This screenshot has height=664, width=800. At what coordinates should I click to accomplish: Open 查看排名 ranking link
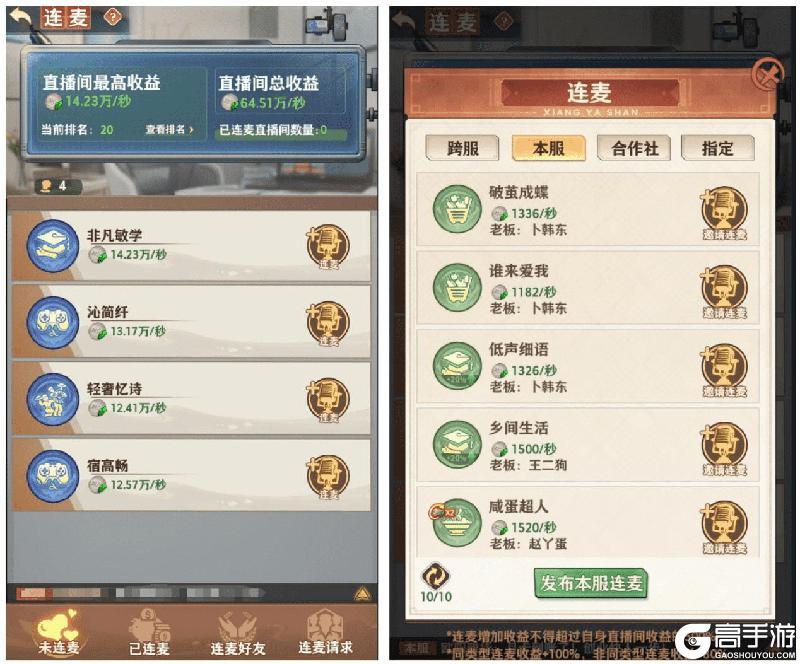[169, 130]
